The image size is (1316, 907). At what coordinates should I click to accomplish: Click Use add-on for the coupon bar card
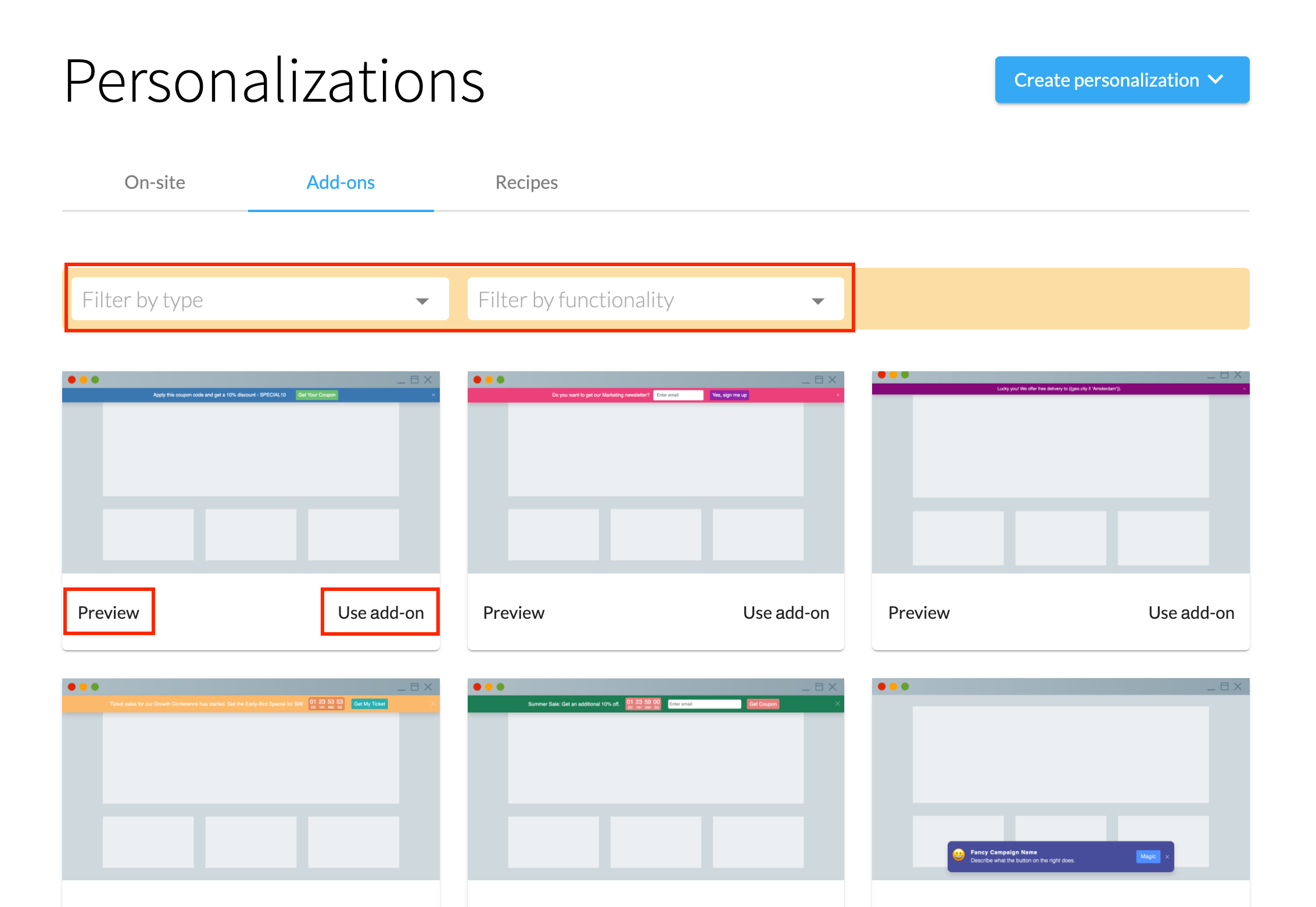point(381,612)
